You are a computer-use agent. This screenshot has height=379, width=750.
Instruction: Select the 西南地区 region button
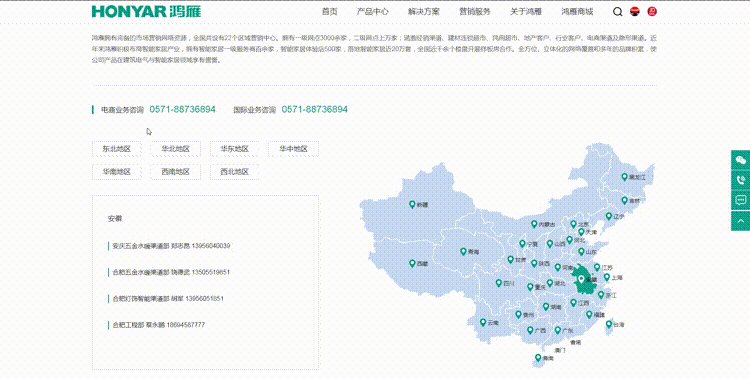coord(176,172)
